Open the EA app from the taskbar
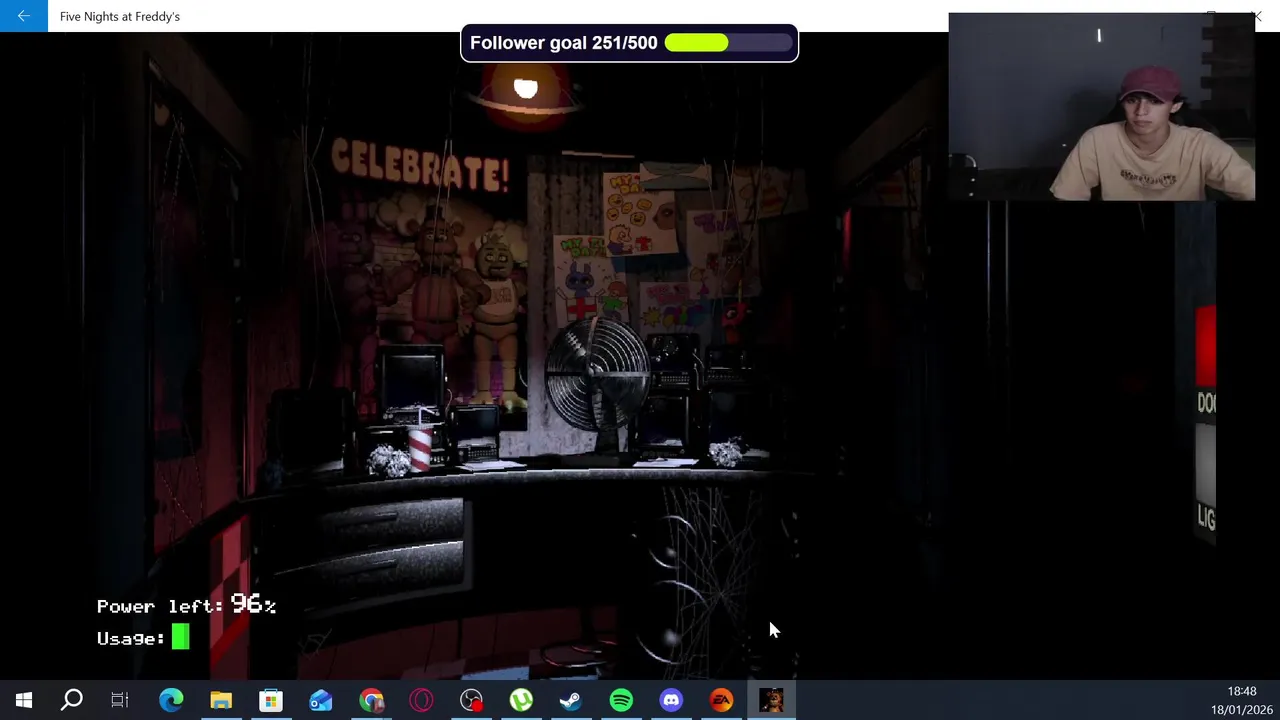1280x720 pixels. 721,700
